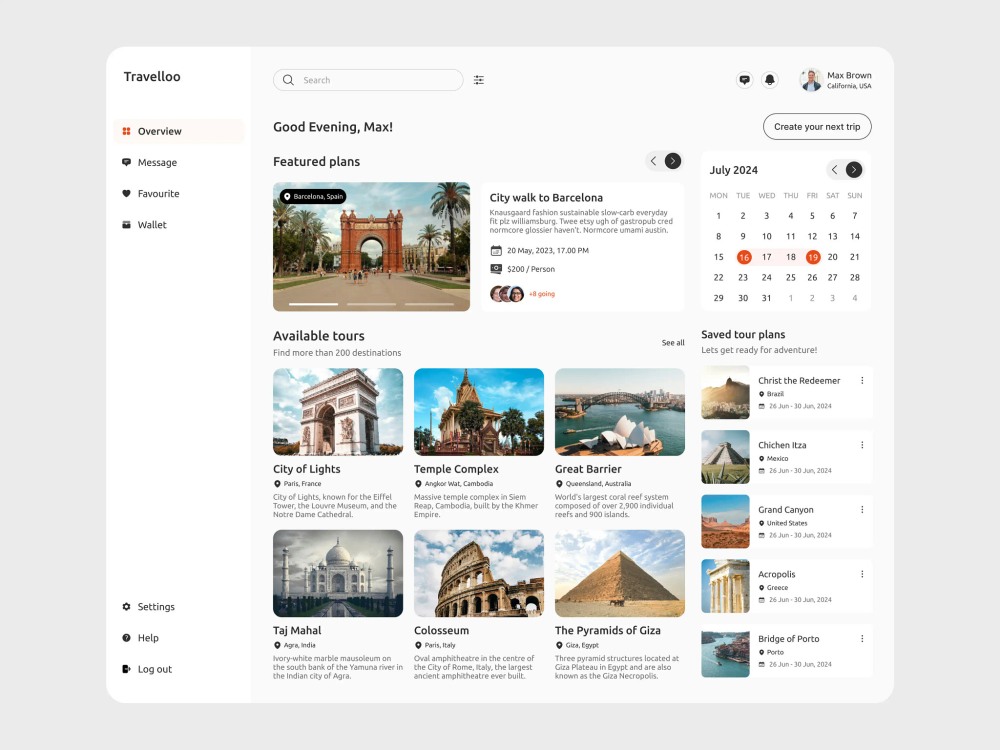1000x750 pixels.
Task: Open The Pyramids of Giza thumbnail
Action: (x=620, y=573)
